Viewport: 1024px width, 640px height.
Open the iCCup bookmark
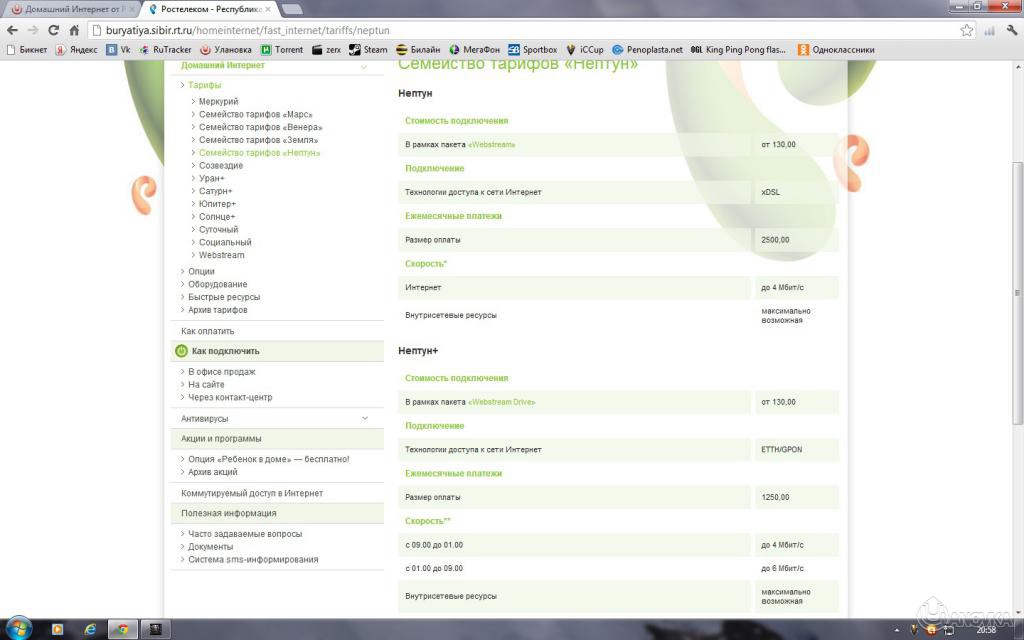[585, 50]
